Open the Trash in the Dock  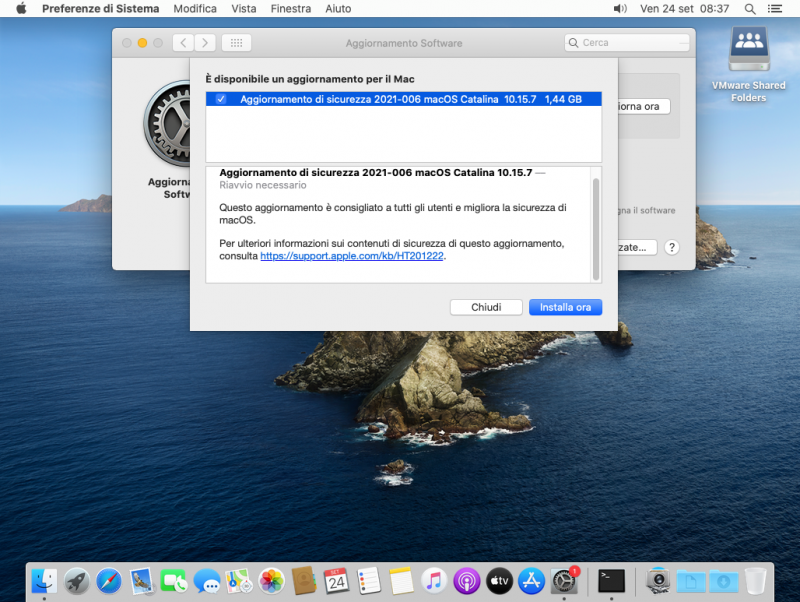pyautogui.click(x=756, y=581)
